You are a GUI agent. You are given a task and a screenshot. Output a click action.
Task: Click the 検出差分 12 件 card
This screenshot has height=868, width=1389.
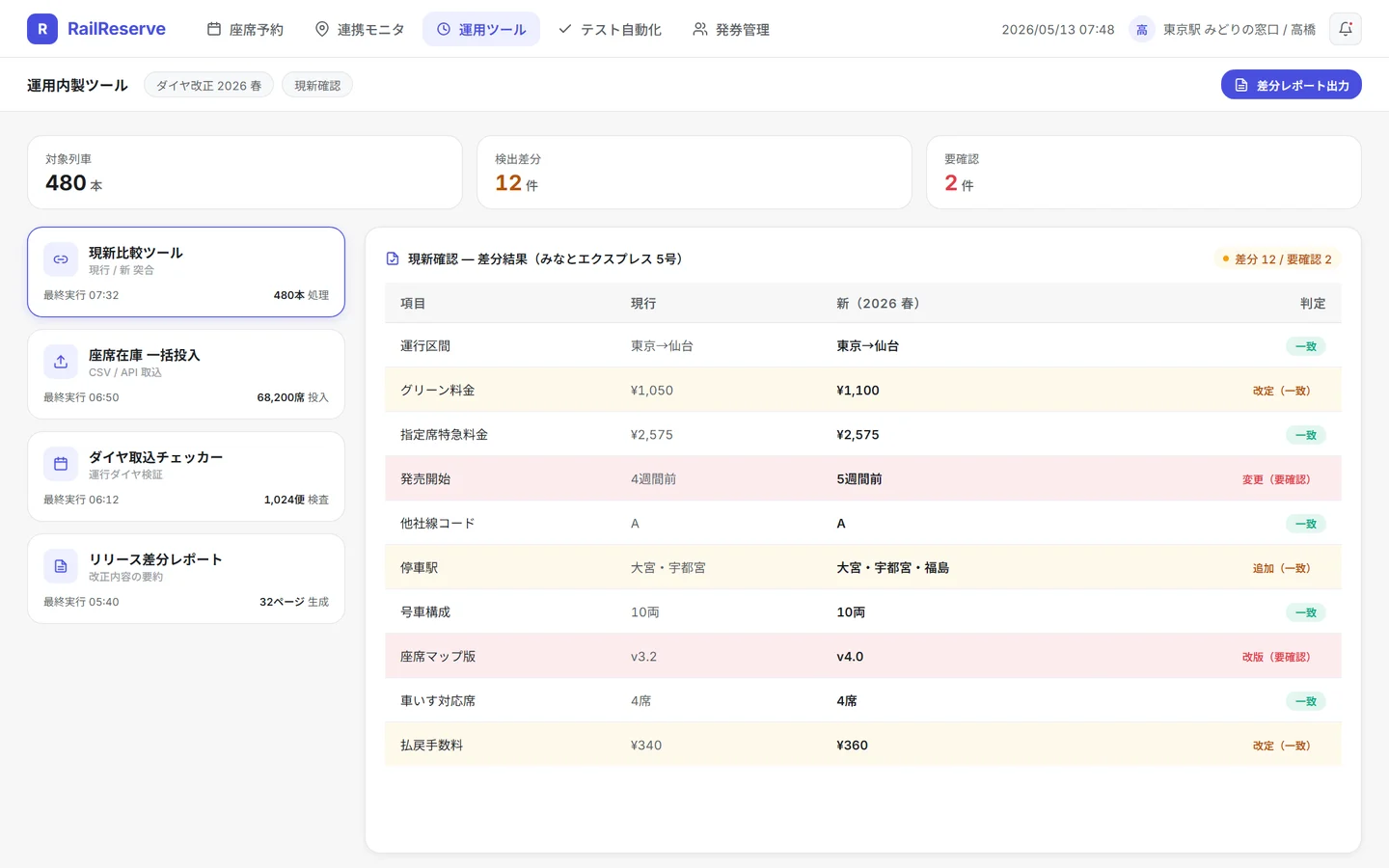point(694,172)
